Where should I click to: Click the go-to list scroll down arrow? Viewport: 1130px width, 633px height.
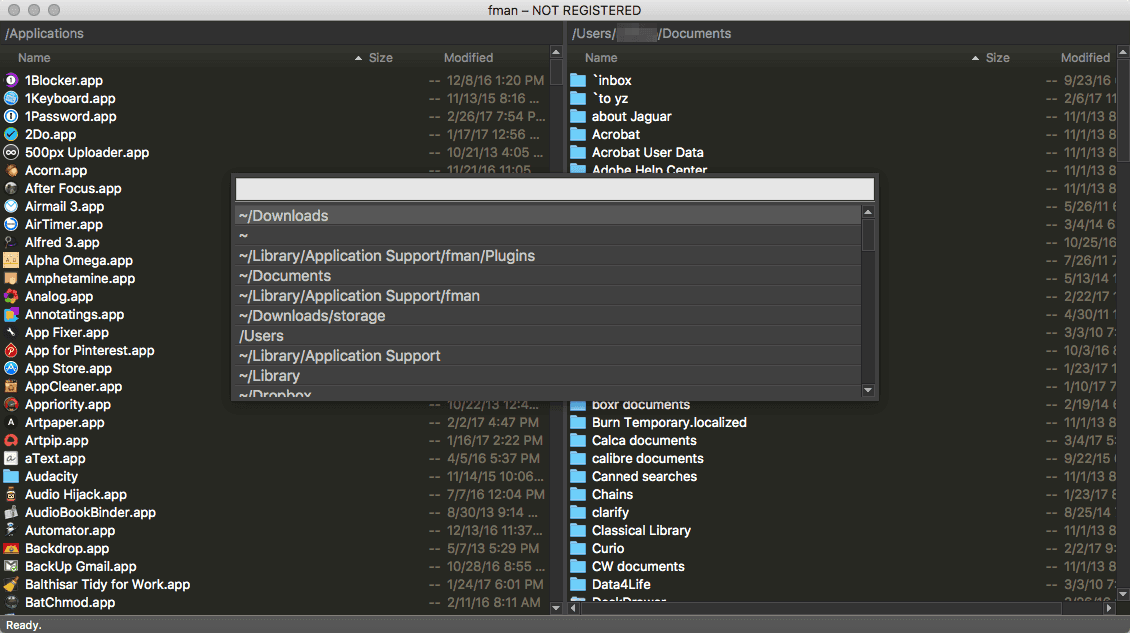[x=868, y=390]
